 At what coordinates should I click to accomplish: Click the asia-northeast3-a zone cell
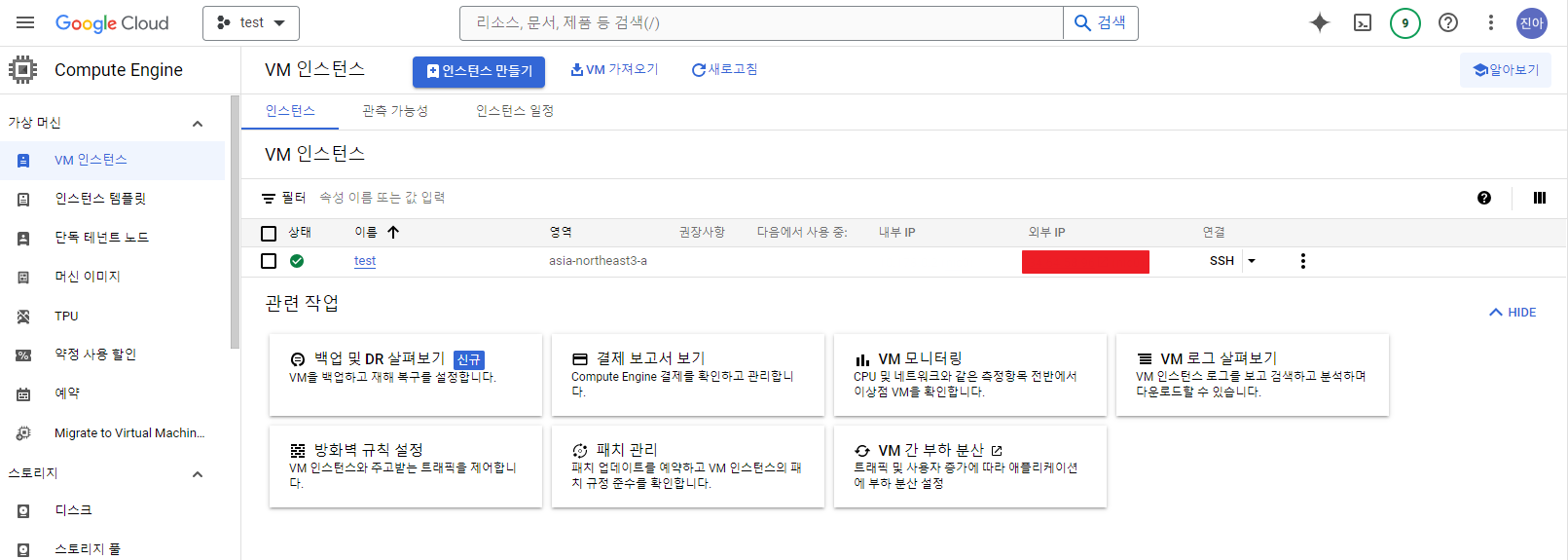(x=598, y=261)
